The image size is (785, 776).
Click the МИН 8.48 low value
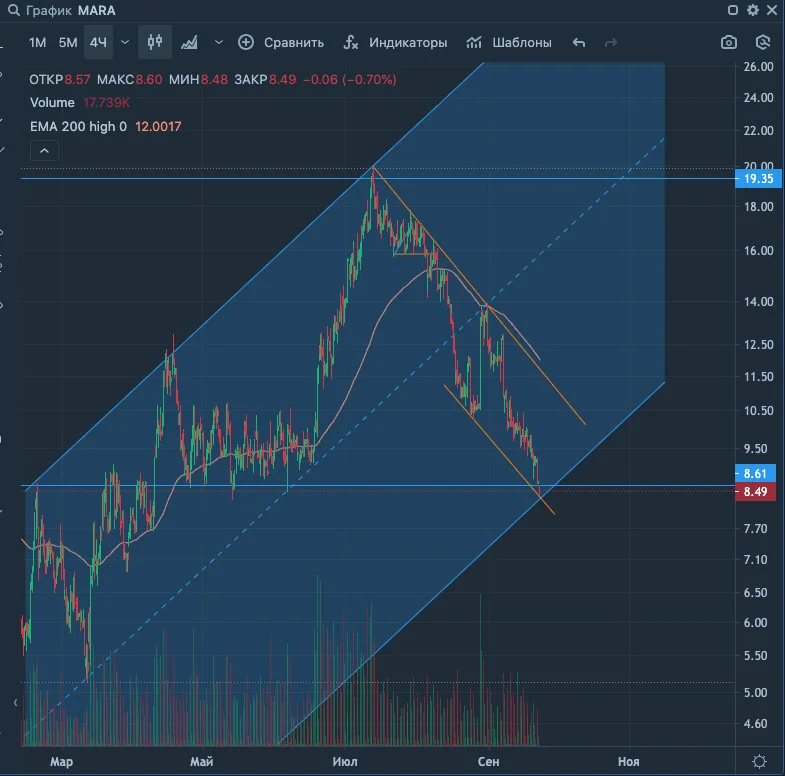point(198,80)
